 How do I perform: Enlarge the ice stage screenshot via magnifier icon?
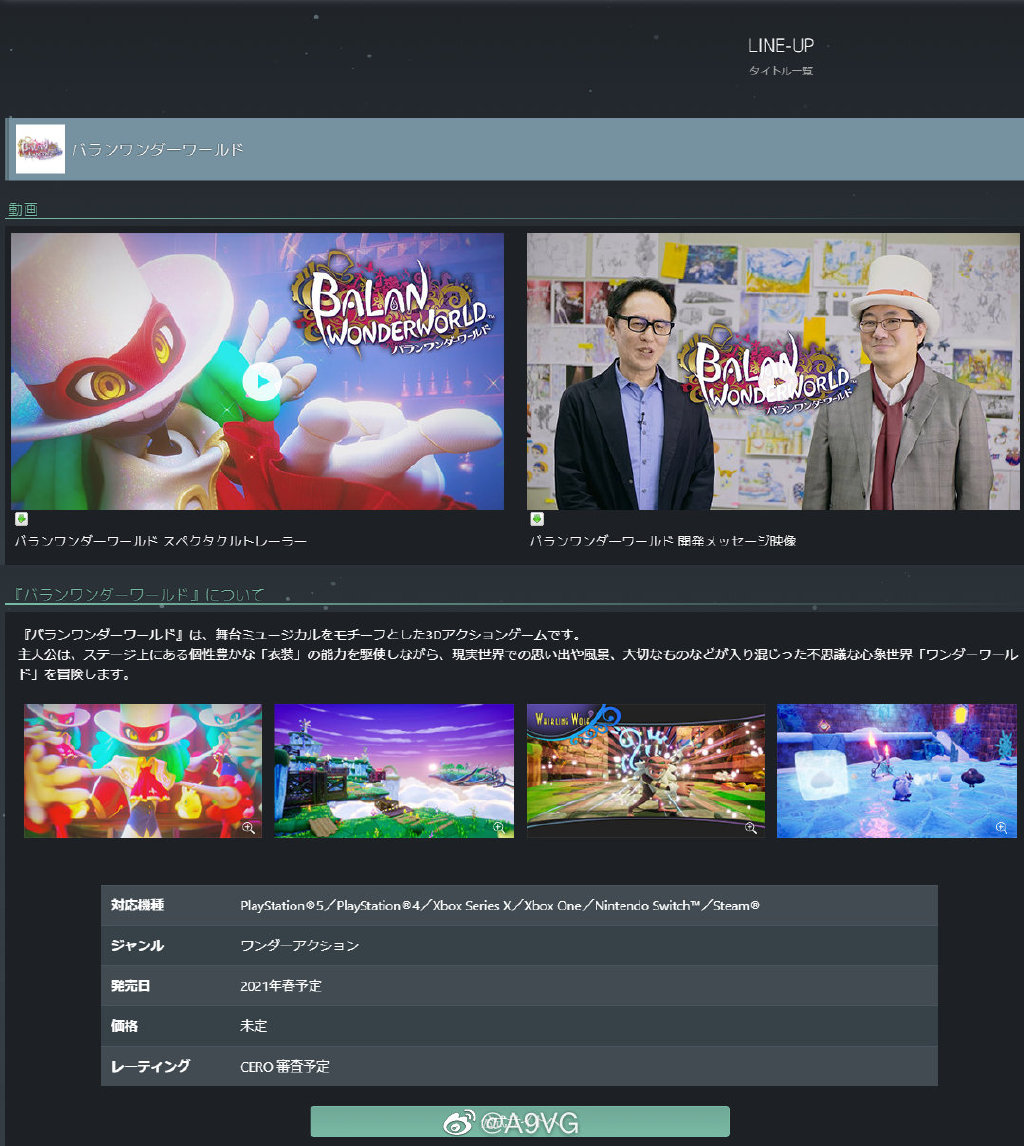coord(1001,827)
